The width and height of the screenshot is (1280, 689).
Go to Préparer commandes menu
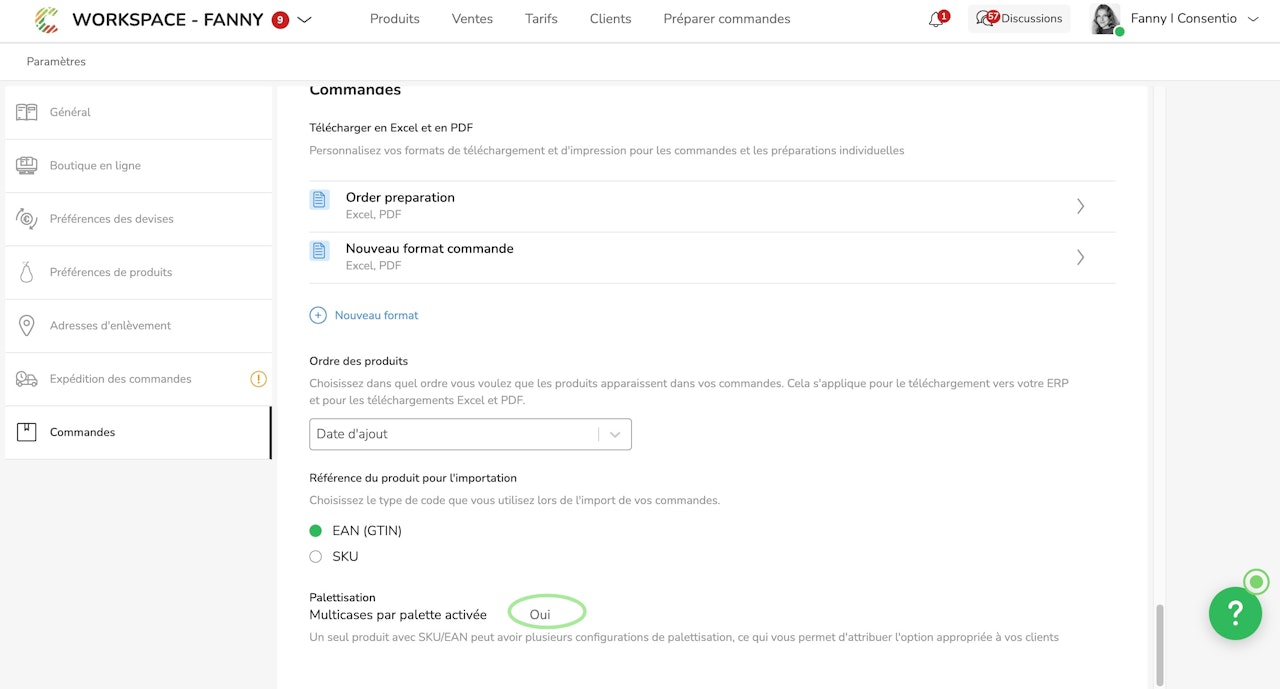pos(727,19)
